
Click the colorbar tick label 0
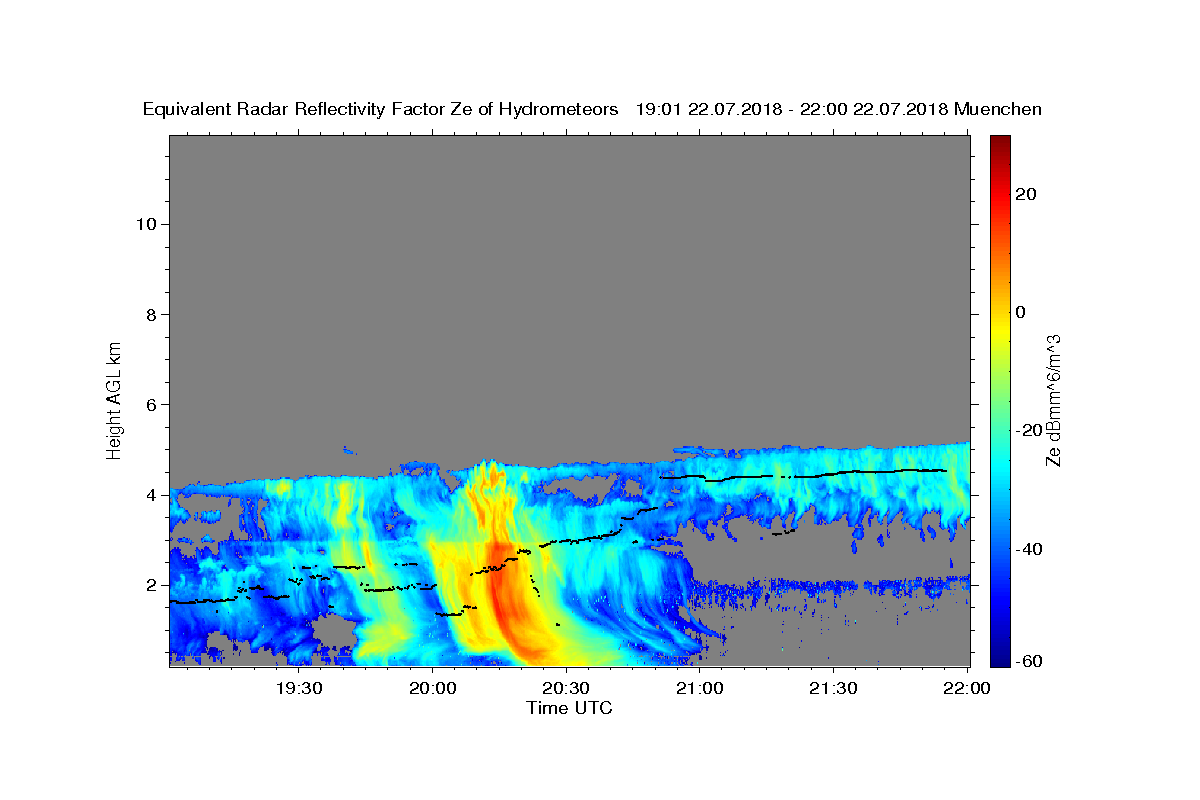1020,312
